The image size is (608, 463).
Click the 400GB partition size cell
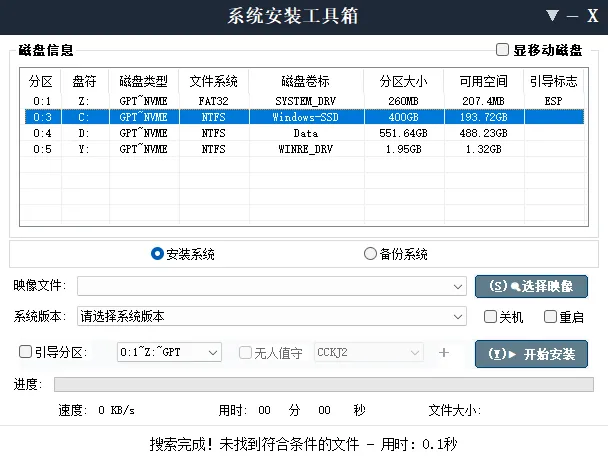coord(403,117)
